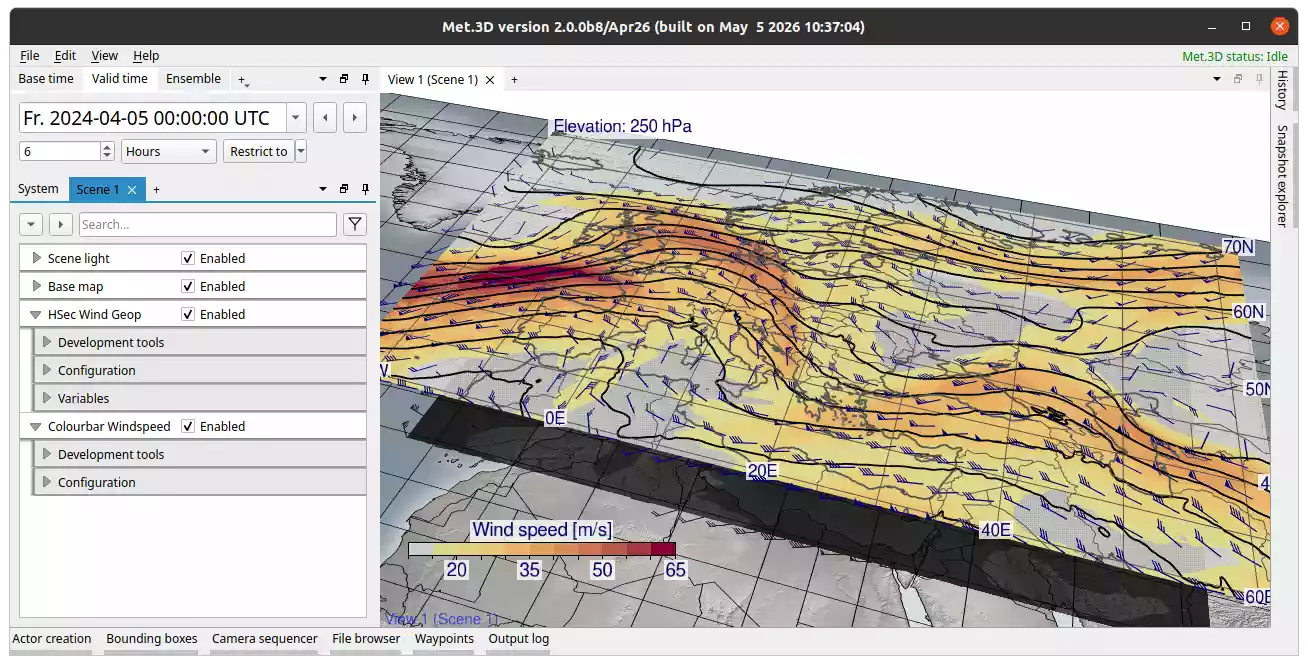Add a new view tab with the plus

[x=514, y=79]
